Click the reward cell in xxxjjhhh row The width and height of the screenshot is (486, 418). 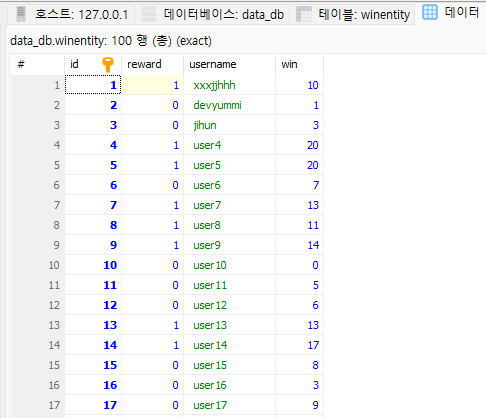(x=152, y=85)
